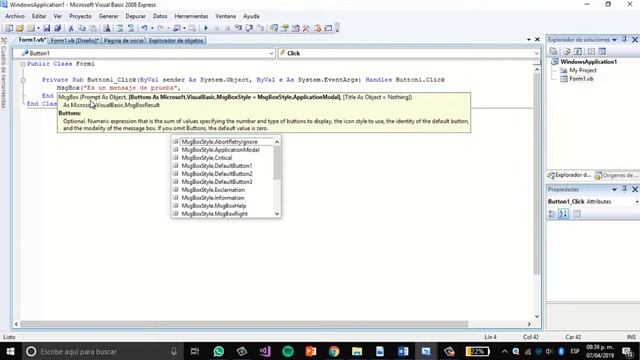This screenshot has height=360, width=640.
Task: Sort properties alphabetically icon
Action: coord(564,213)
